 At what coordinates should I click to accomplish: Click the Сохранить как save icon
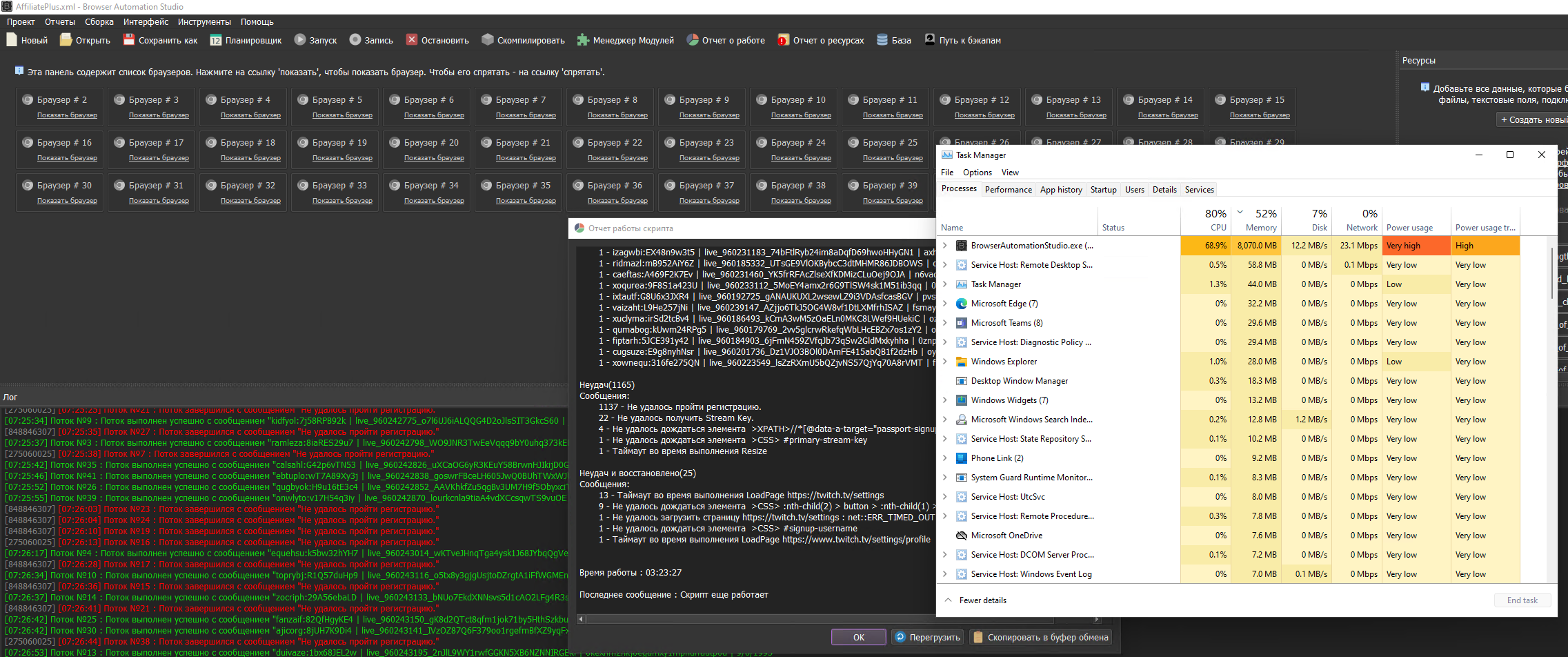129,40
